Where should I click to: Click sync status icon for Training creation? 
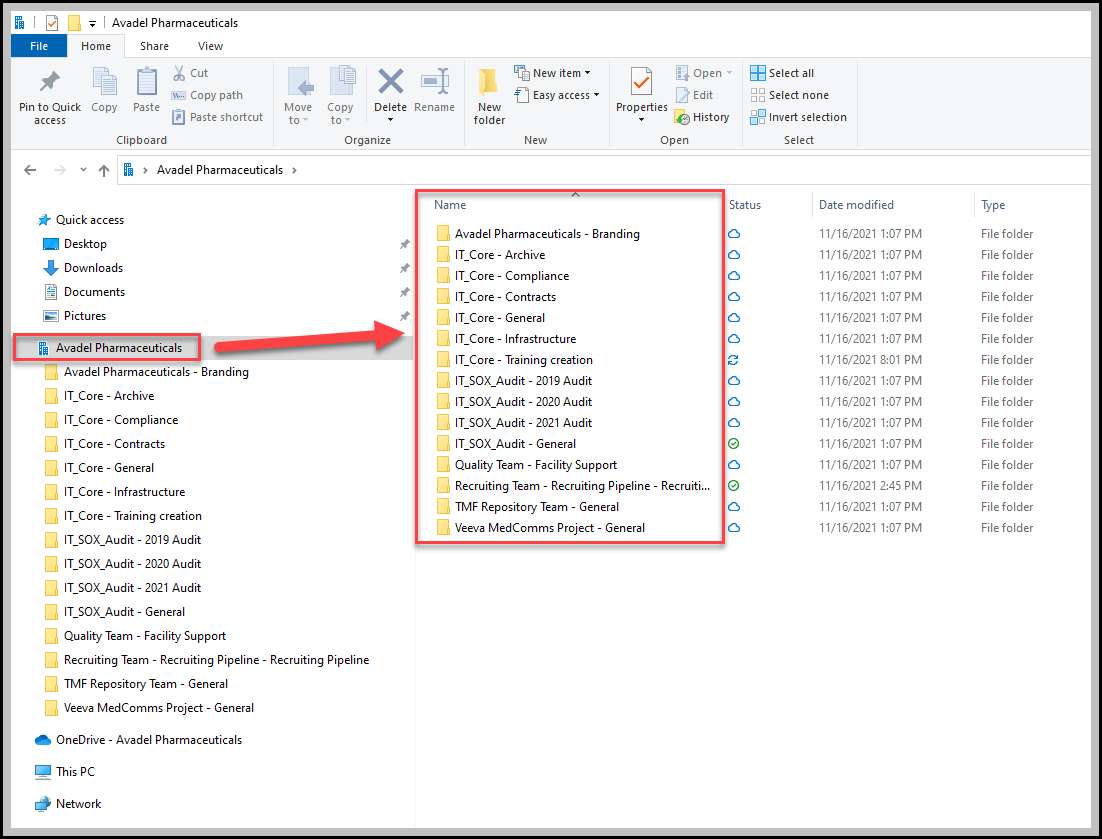coord(733,360)
